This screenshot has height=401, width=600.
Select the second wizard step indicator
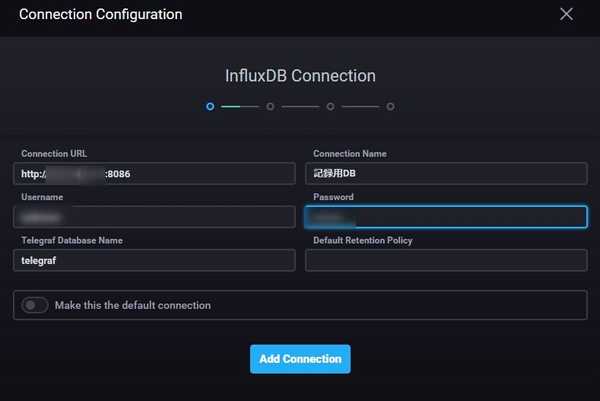click(270, 106)
